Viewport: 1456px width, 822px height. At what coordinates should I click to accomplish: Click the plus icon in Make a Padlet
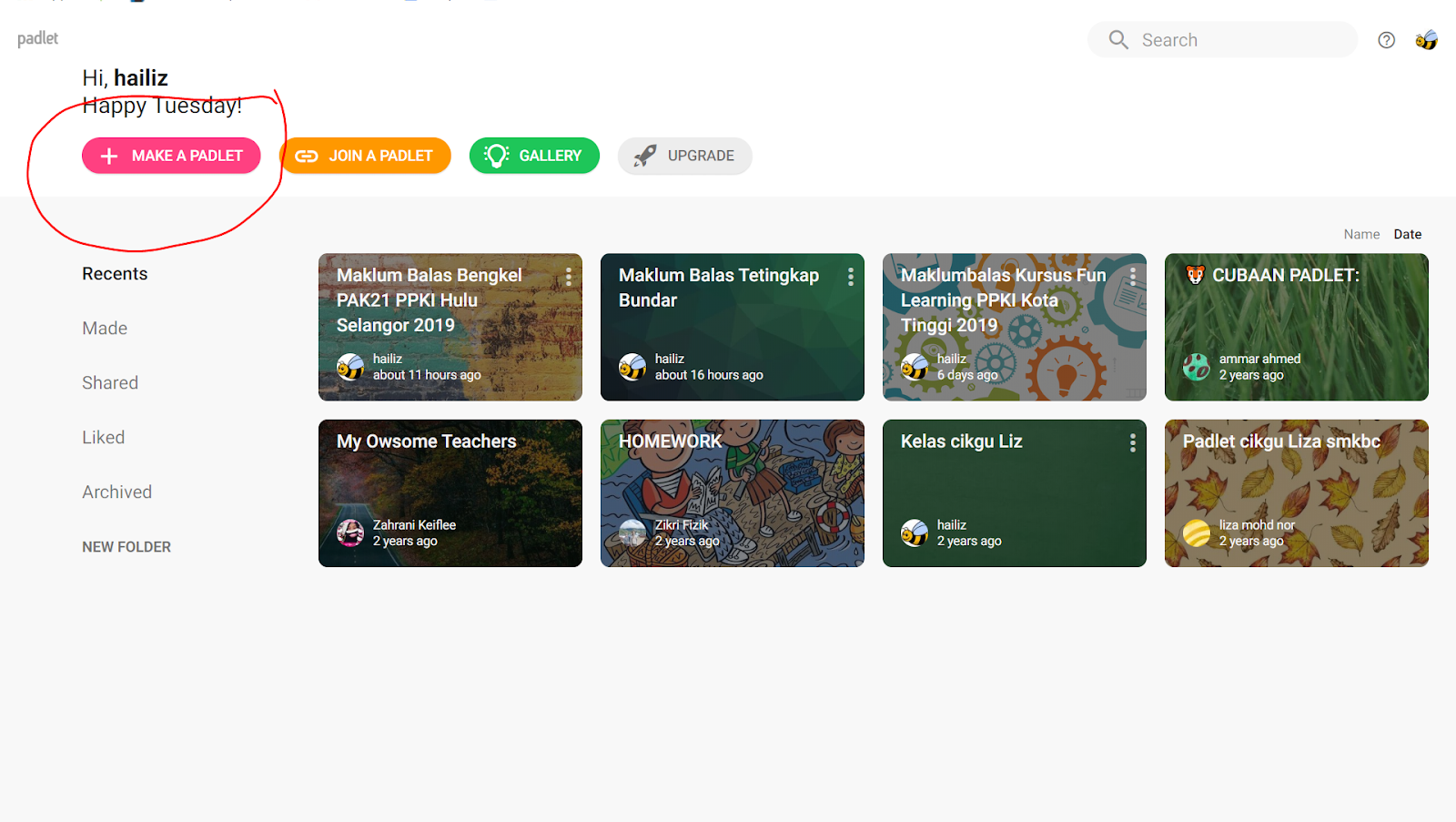(x=109, y=157)
